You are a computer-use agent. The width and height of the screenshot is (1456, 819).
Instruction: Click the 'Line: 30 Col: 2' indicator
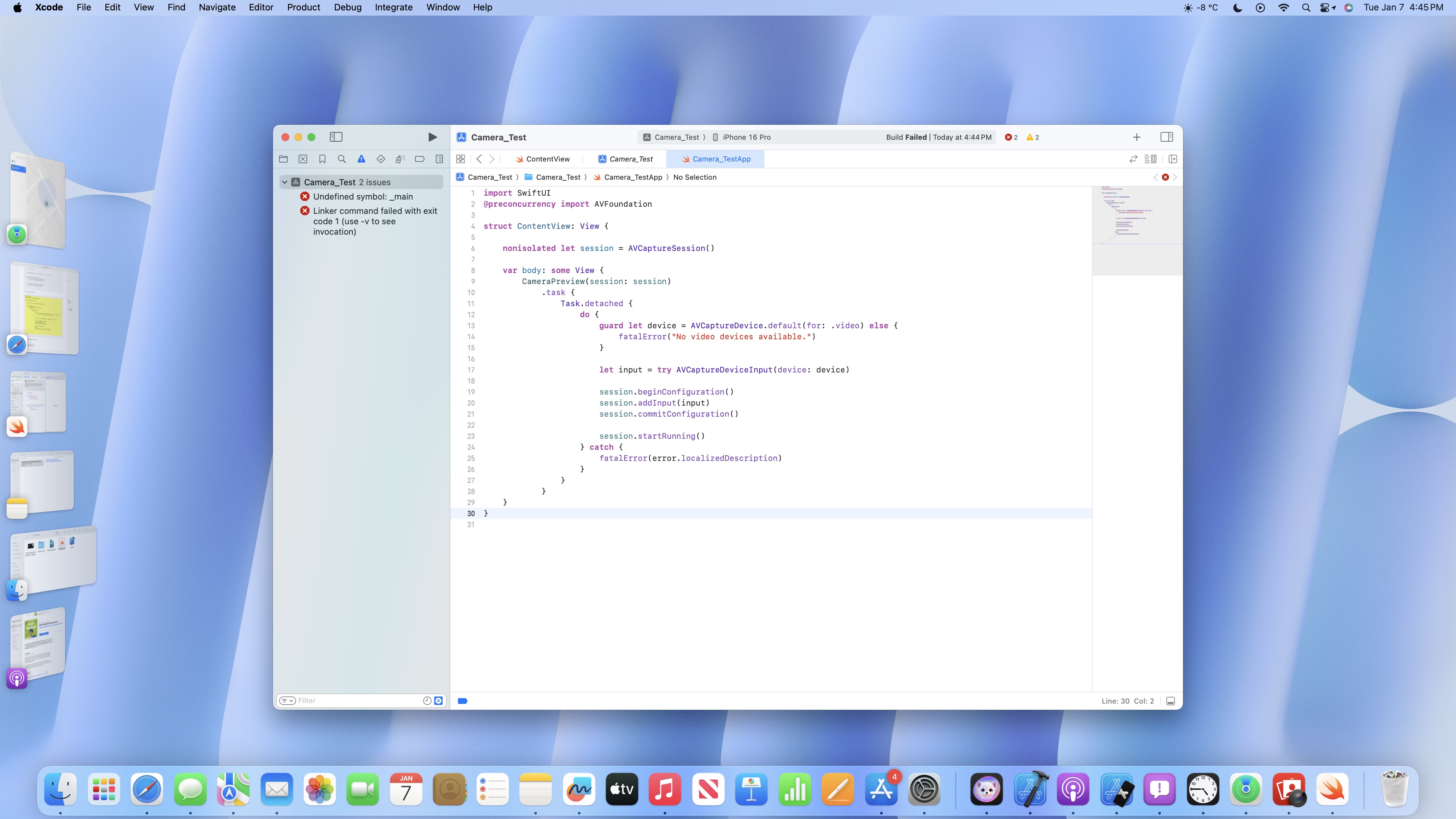click(x=1128, y=701)
